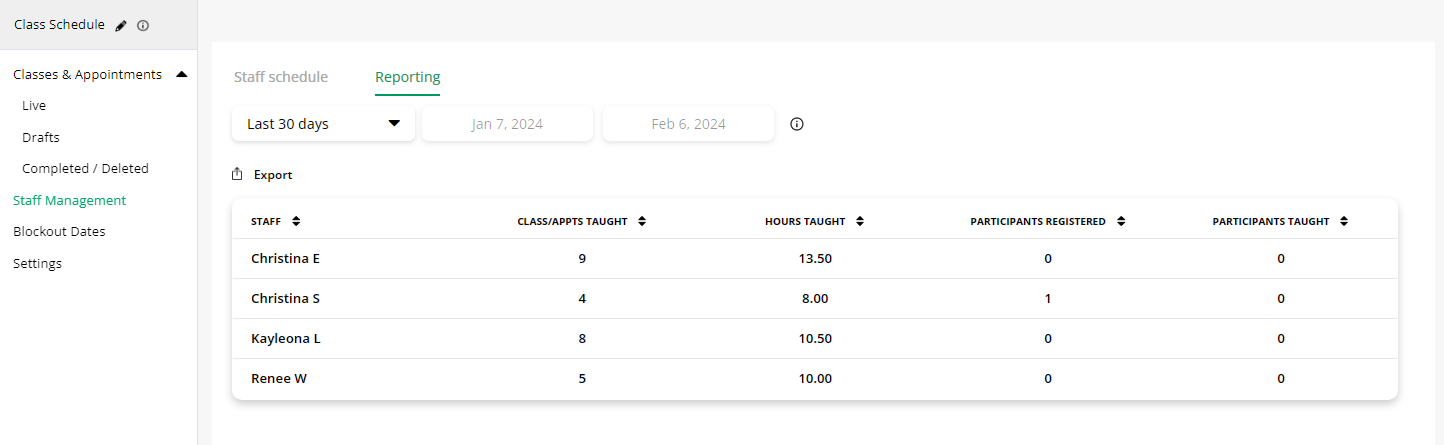Sort by Participants Taught arrows
The height and width of the screenshot is (445, 1444).
point(1344,222)
